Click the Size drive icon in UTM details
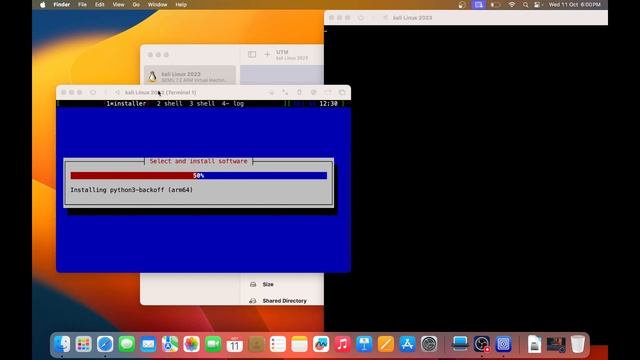Screen dimensions: 640x360 click(253, 284)
